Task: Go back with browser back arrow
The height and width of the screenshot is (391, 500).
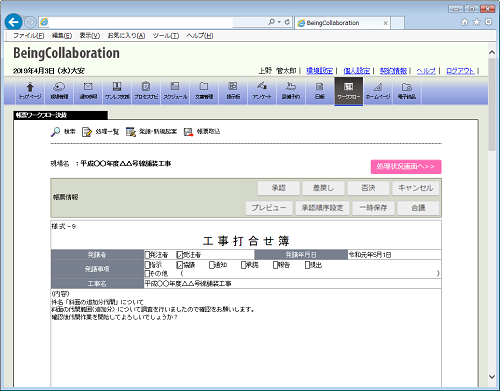Action: (14, 22)
